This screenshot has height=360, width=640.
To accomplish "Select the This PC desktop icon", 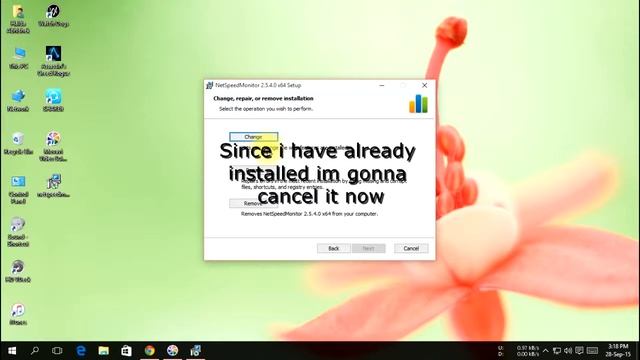I will (x=18, y=58).
